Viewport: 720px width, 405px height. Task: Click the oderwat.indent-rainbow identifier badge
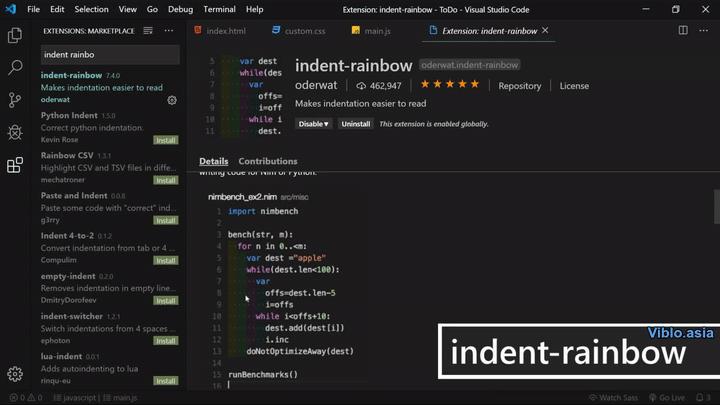tap(469, 65)
